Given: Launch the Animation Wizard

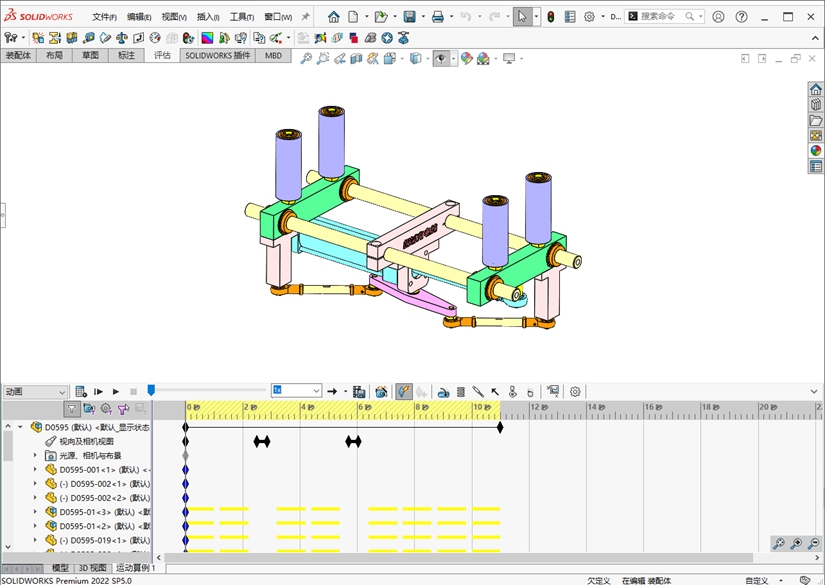Looking at the screenshot, I should (x=381, y=392).
